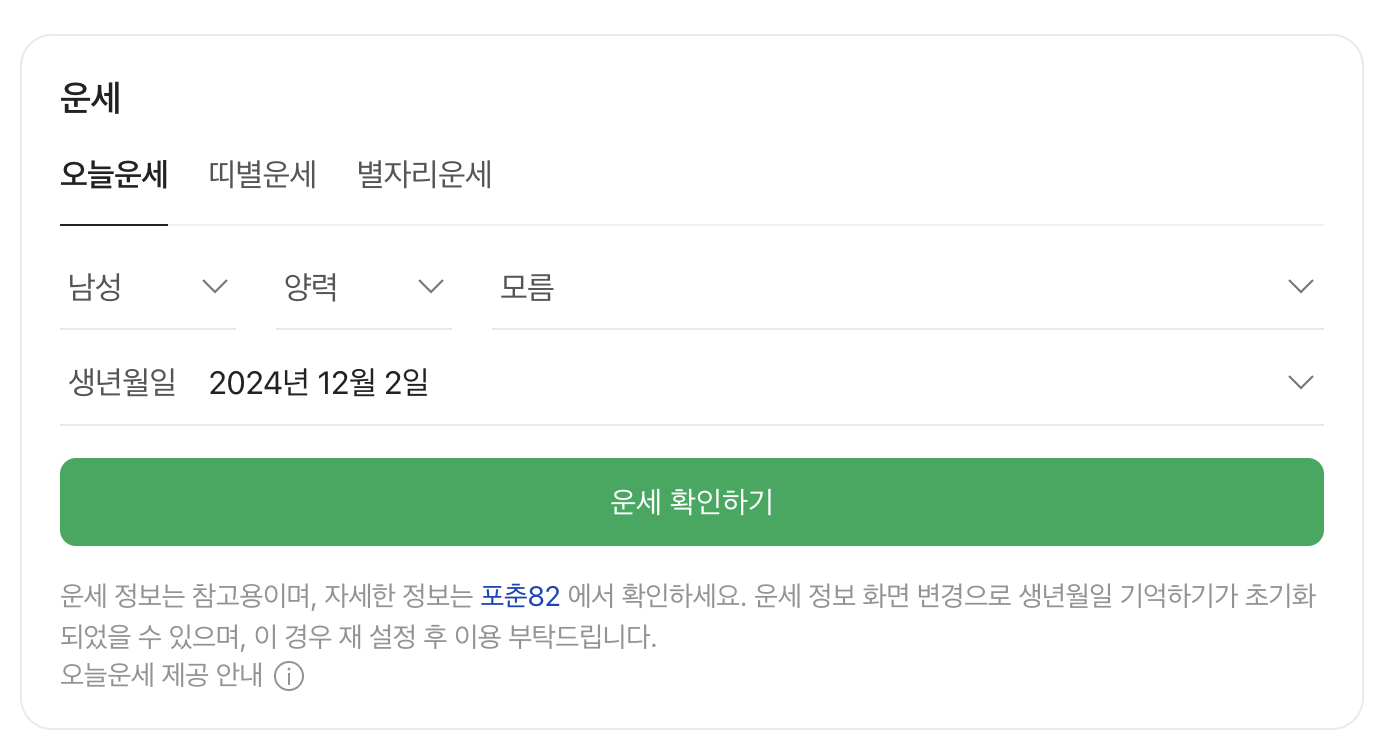Switch to the 별자리운세 tab

click(x=424, y=175)
